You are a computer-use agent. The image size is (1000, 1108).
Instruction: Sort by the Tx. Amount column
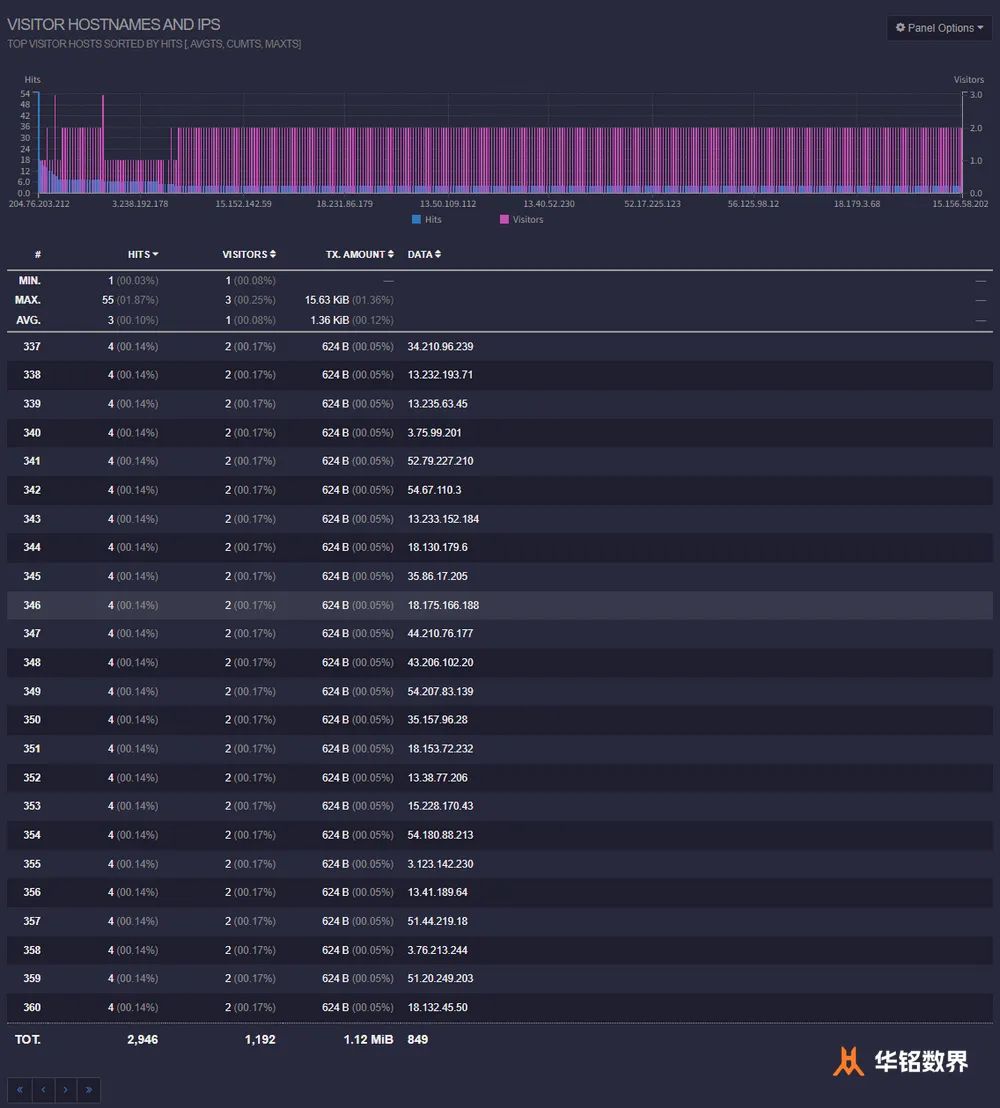(x=359, y=254)
